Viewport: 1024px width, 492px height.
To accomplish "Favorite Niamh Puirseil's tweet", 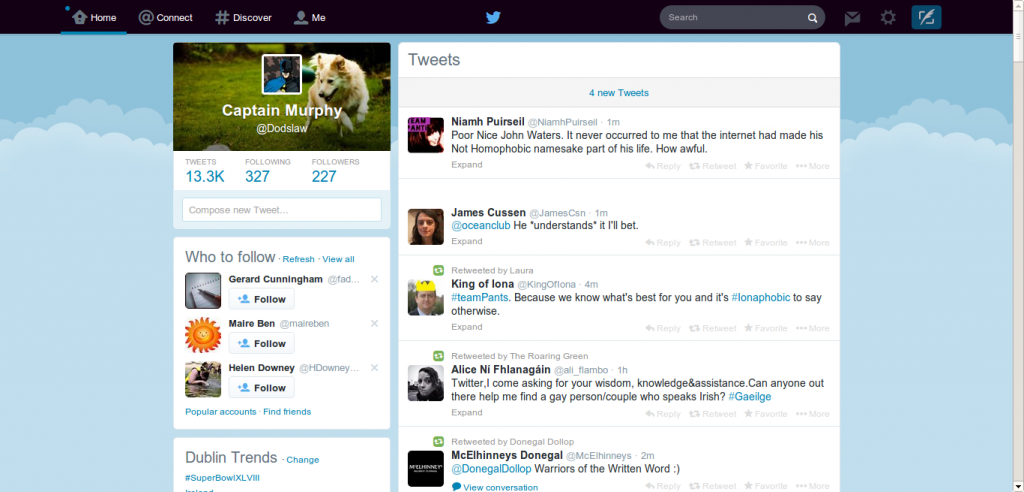I will click(765, 166).
